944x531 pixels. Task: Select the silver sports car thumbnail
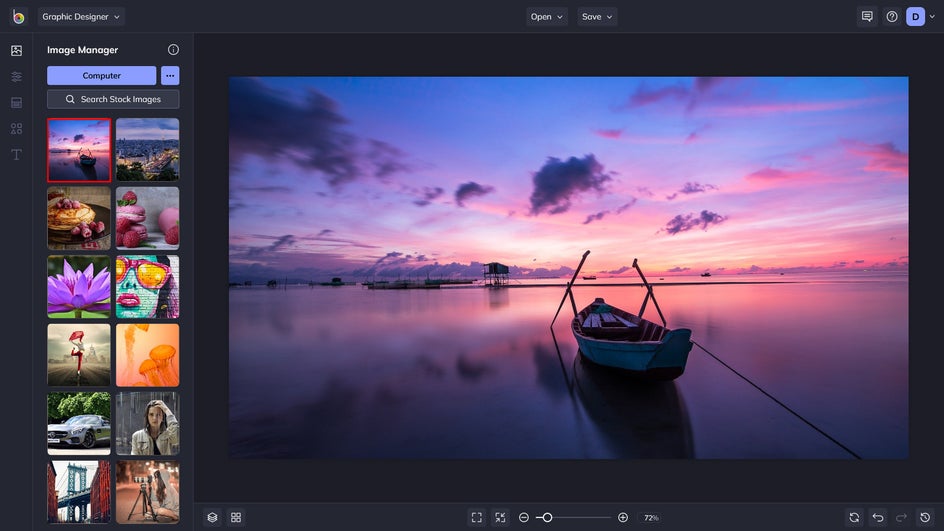[79, 424]
